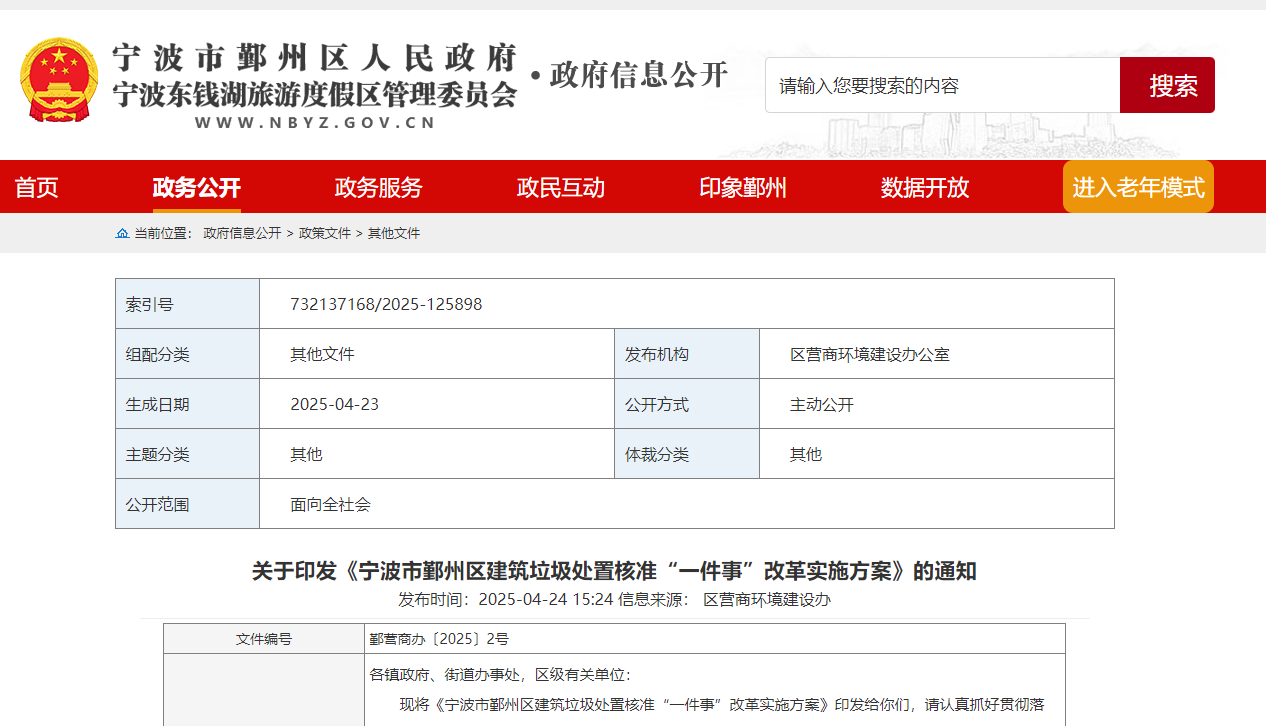The image size is (1266, 726).
Task: Click the 政府信息公开 header text
Action: click(x=638, y=75)
